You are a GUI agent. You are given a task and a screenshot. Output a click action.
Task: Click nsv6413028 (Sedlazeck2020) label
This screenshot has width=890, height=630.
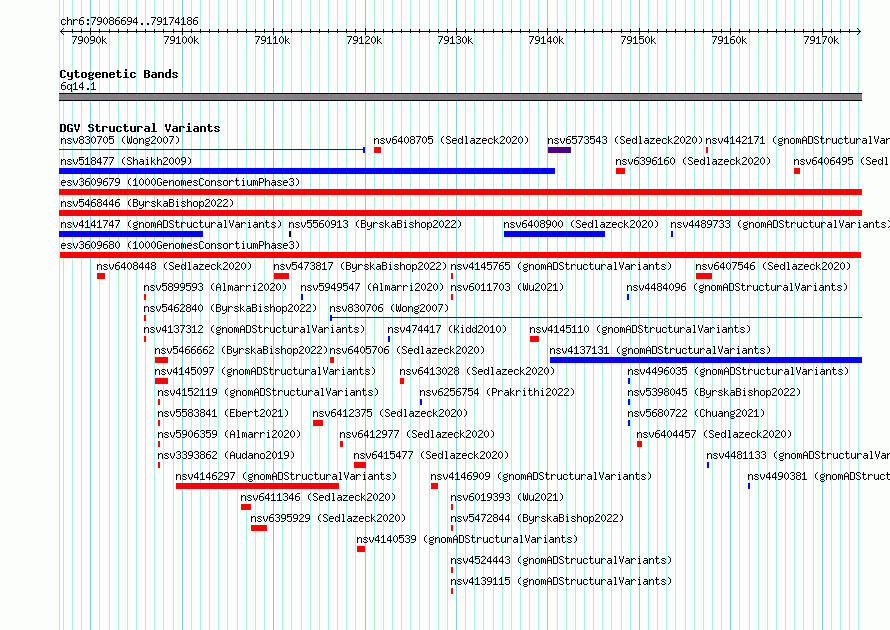[x=477, y=371]
